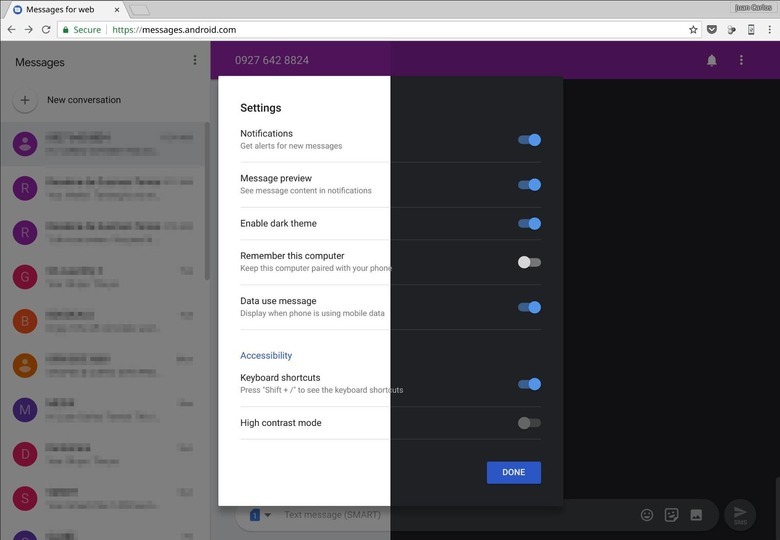Image resolution: width=780 pixels, height=540 pixels.
Task: Expand the SIM selector dropdown arrow
Action: (267, 515)
